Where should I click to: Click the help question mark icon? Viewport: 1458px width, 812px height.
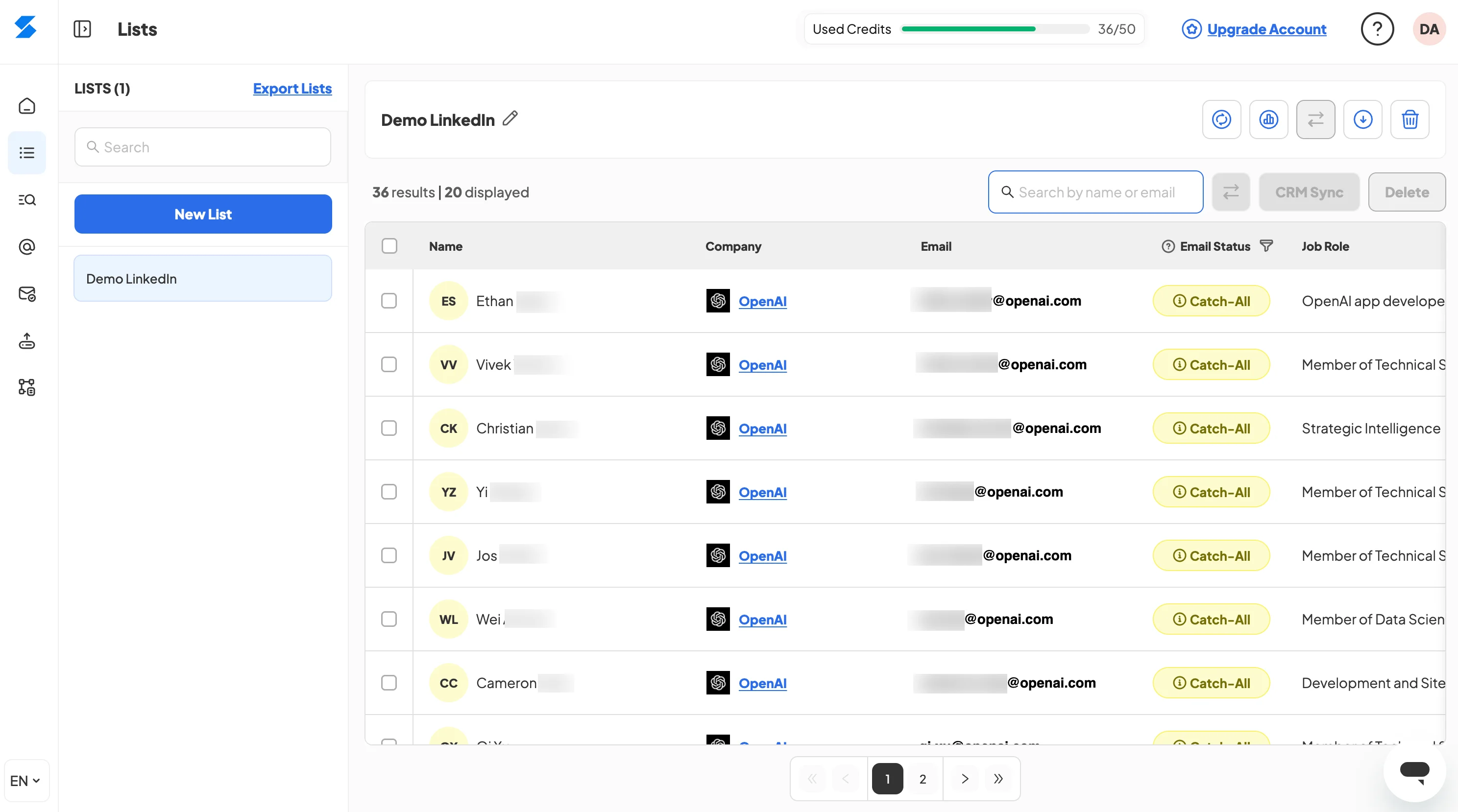[1377, 29]
